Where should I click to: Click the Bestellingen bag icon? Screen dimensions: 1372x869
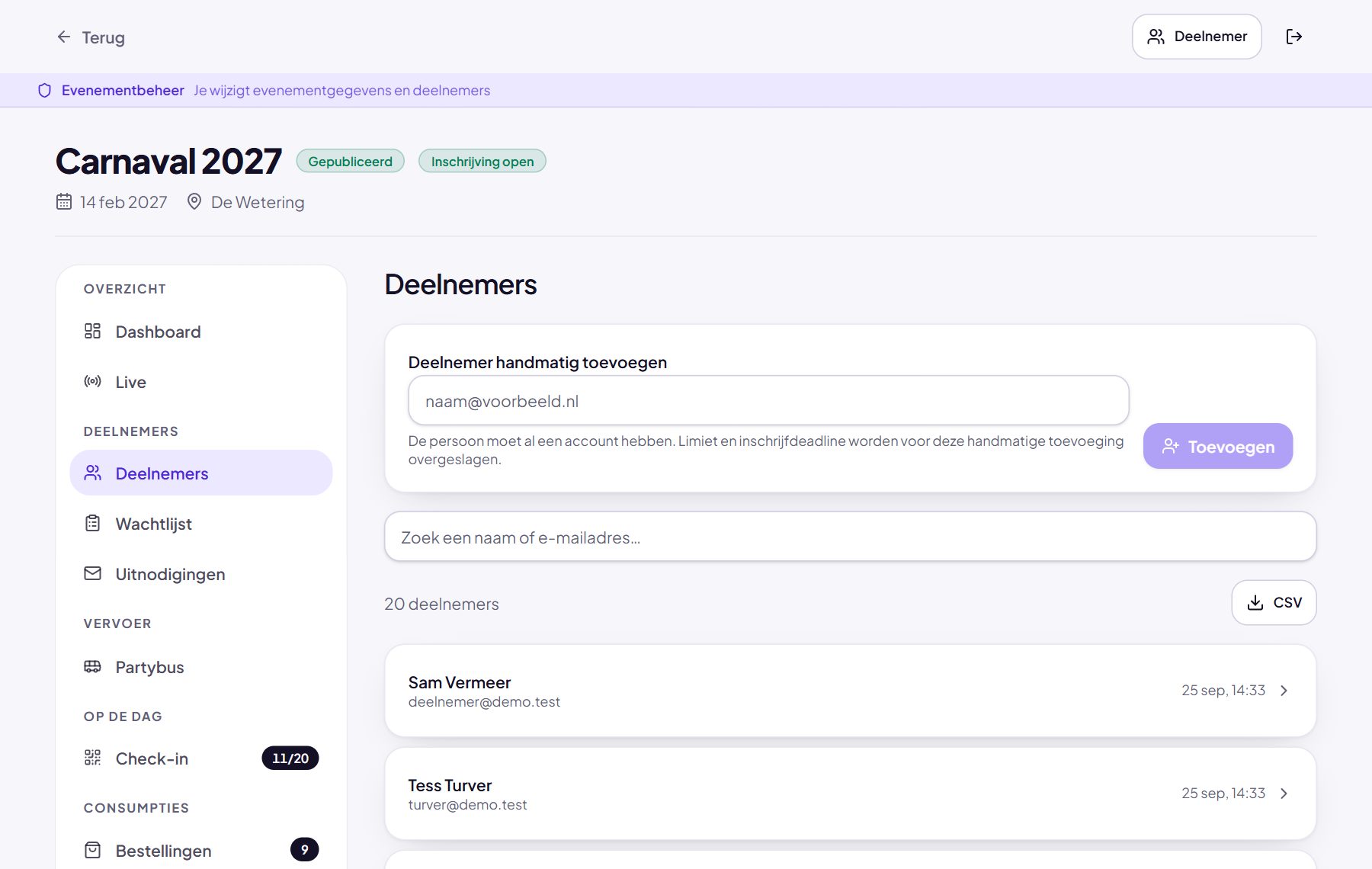click(92, 850)
